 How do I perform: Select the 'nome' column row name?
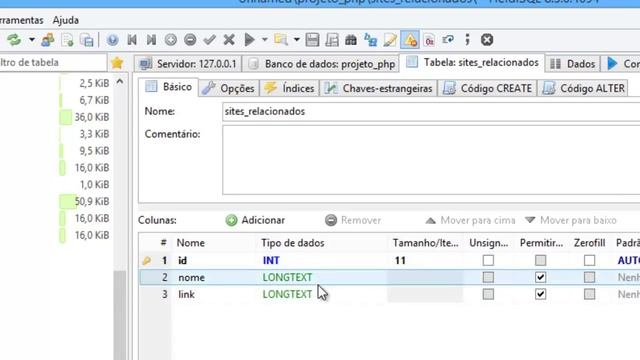[191, 278]
